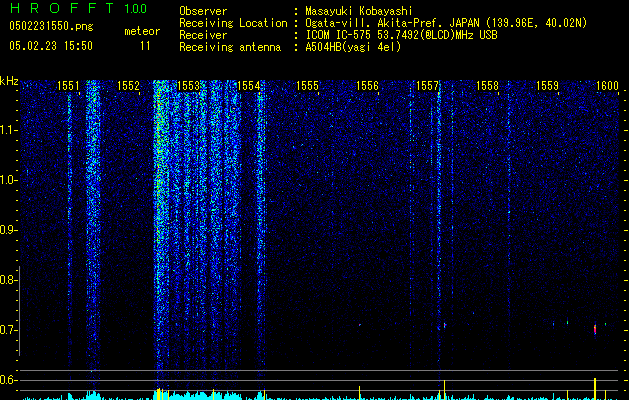Image resolution: width=629 pixels, height=400 pixels.
Task: Select observer name Masayuki Kobayashi
Action: (359, 11)
